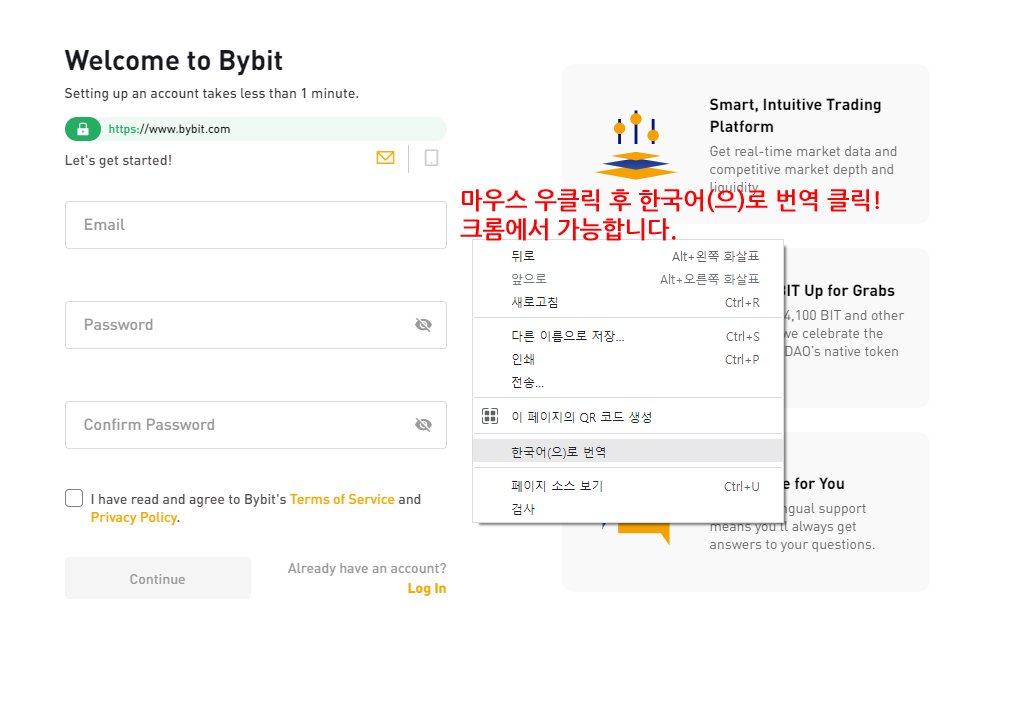Viewport: 1017px width, 726px height.
Task: Focus the Password input field
Action: tap(256, 325)
